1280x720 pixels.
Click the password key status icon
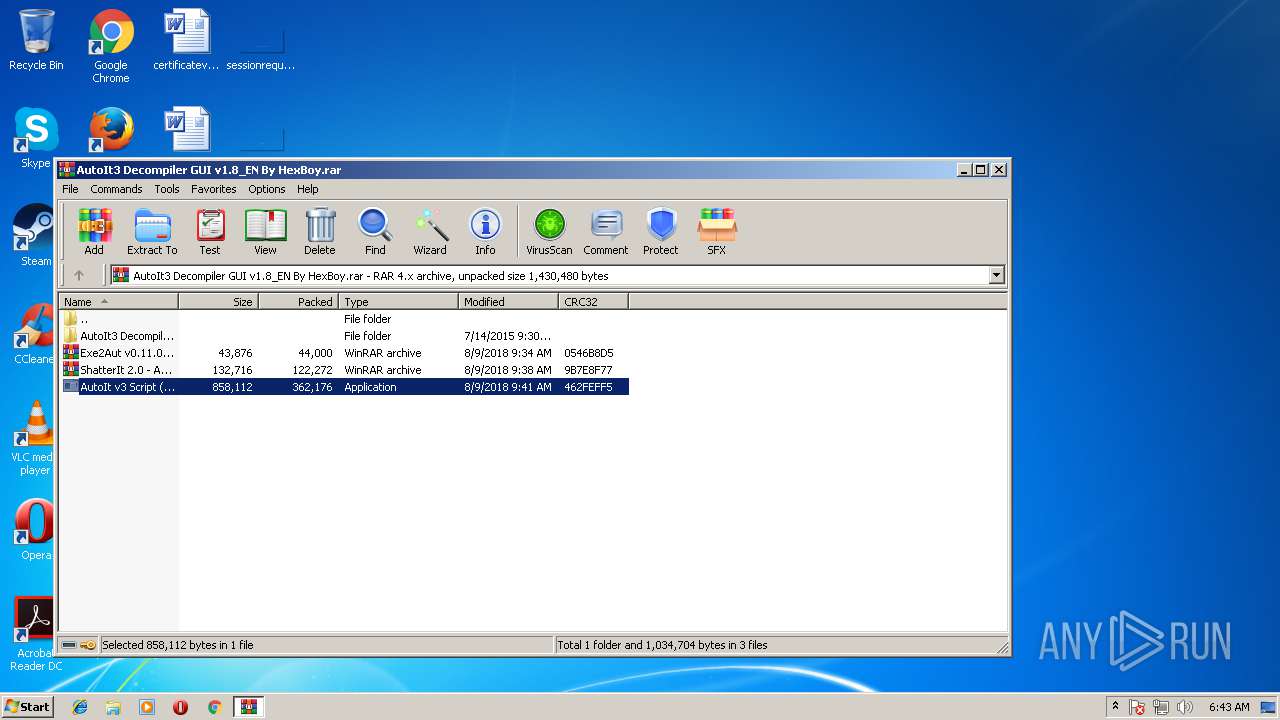[x=88, y=645]
